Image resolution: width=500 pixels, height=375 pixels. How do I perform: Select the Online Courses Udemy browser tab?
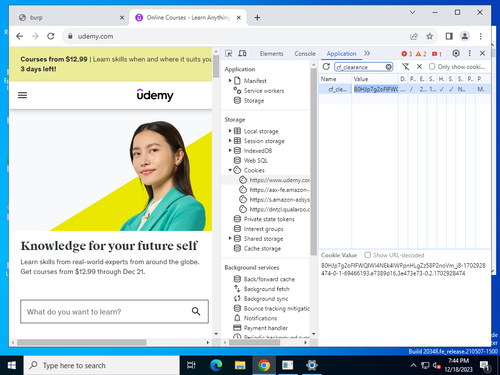[x=188, y=18]
